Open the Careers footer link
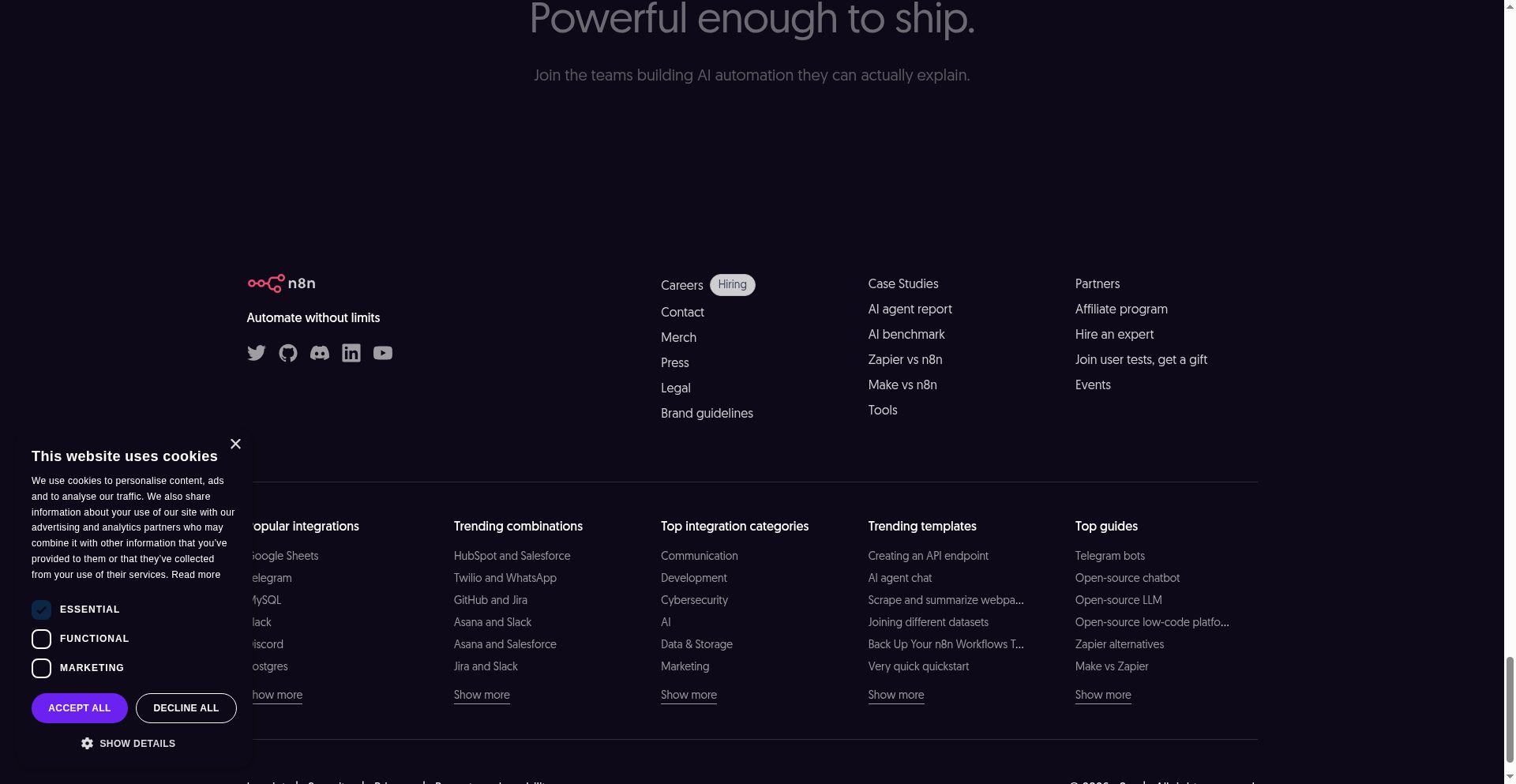 pos(681,285)
